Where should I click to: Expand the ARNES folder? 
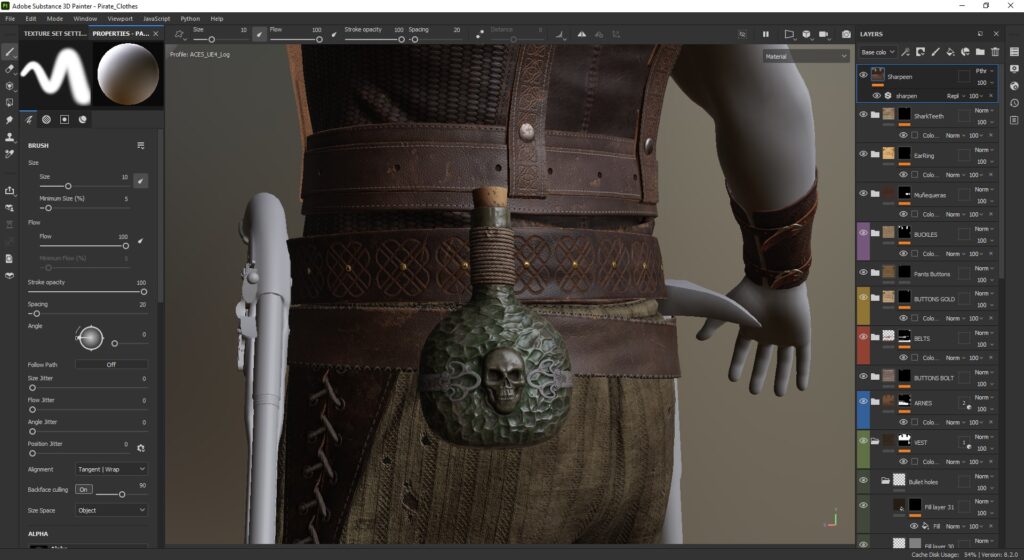[x=875, y=402]
